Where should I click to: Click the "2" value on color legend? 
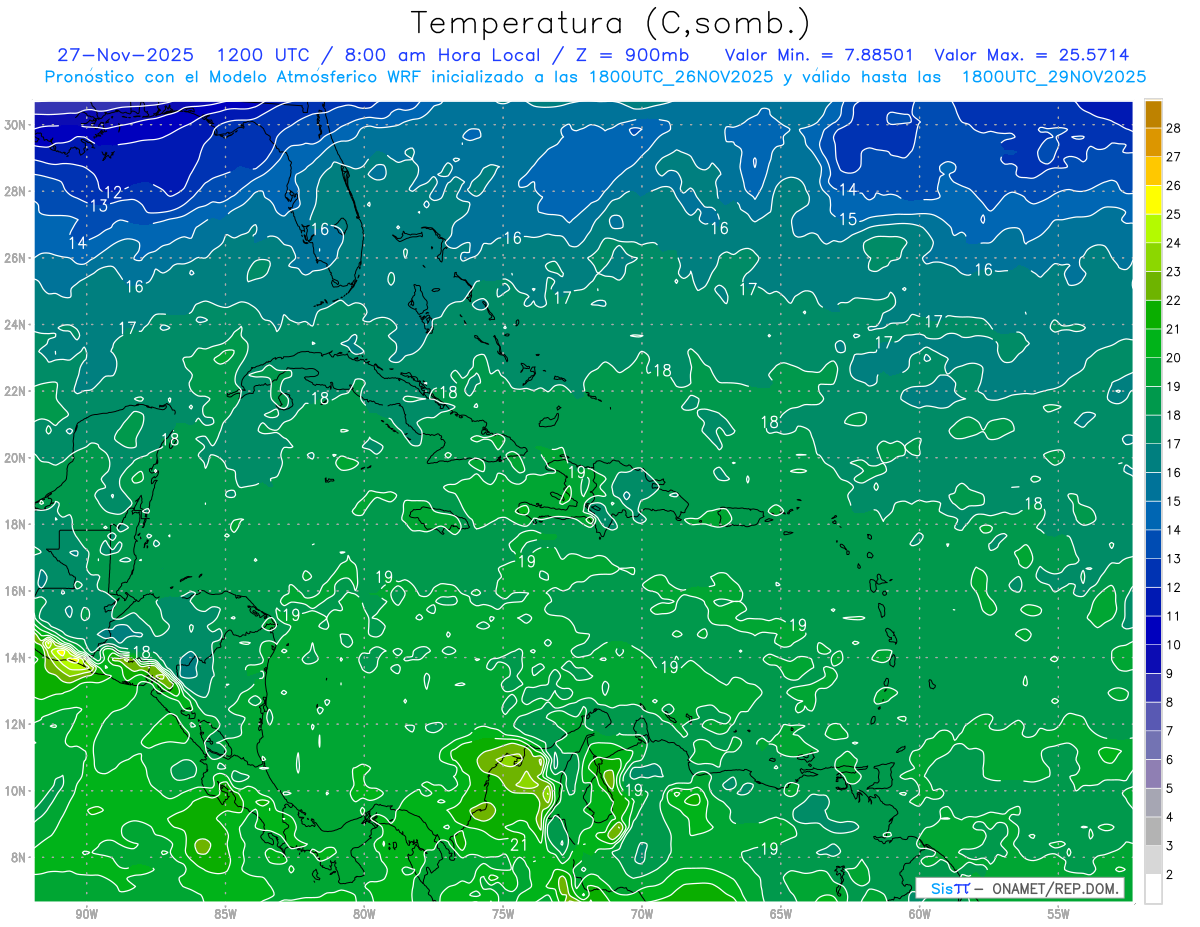pyautogui.click(x=1170, y=875)
